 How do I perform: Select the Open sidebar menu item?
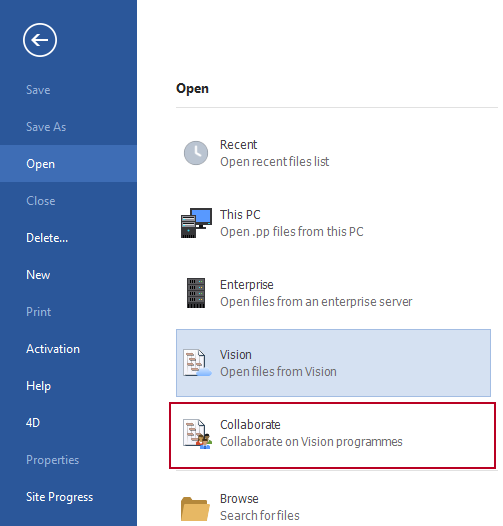[x=68, y=164]
